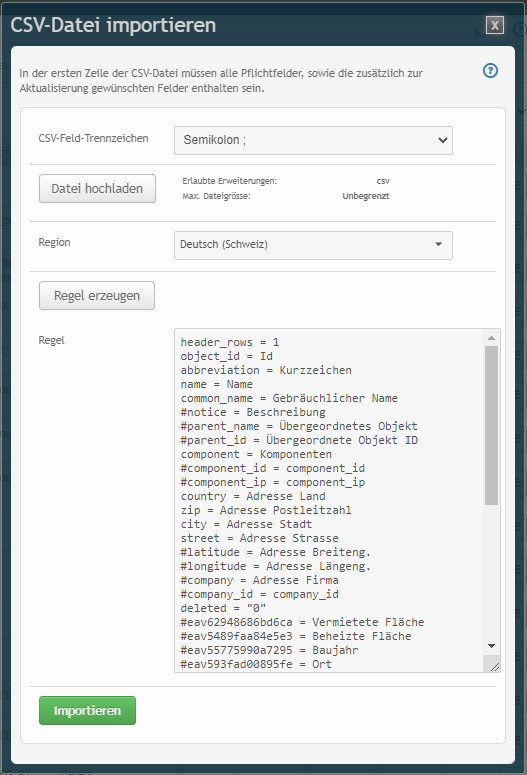Click the empty scrollbar track below the thumb
The width and height of the screenshot is (527, 775).
click(x=491, y=572)
